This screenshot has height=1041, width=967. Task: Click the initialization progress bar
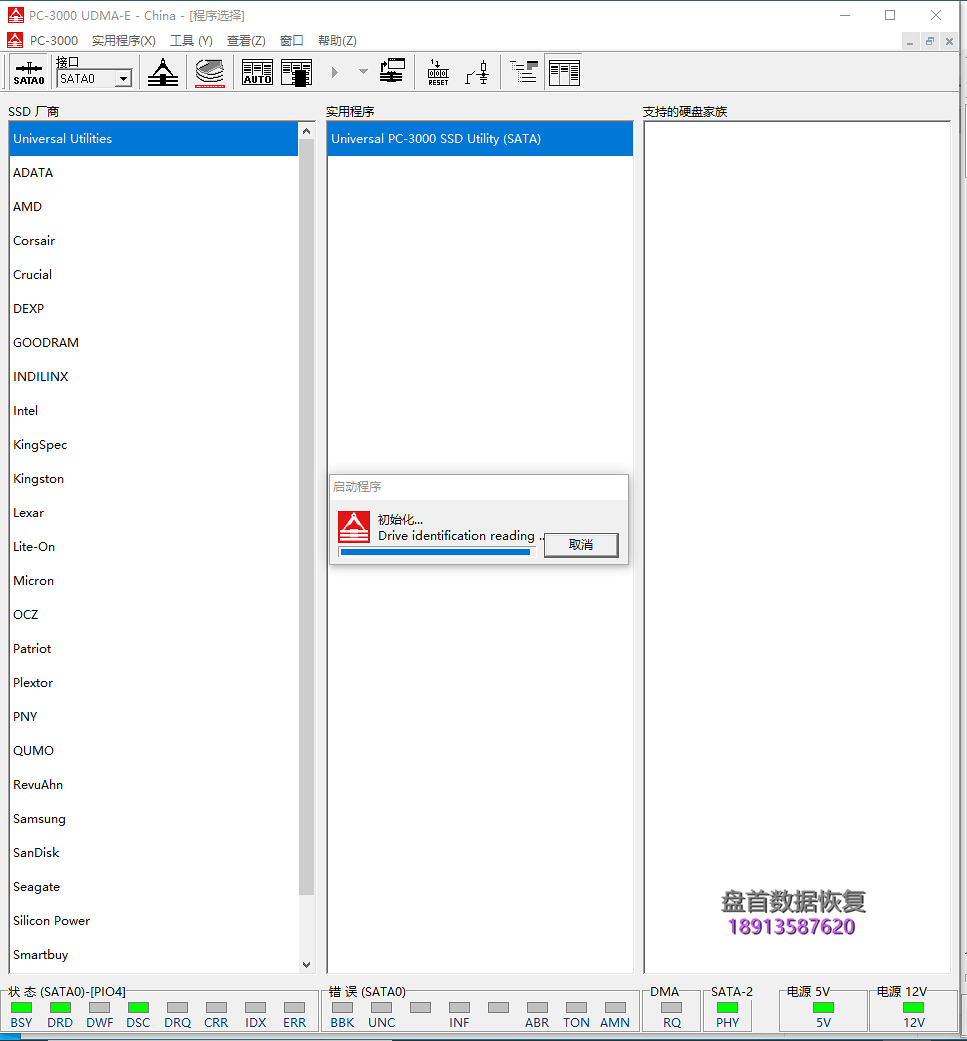click(435, 552)
